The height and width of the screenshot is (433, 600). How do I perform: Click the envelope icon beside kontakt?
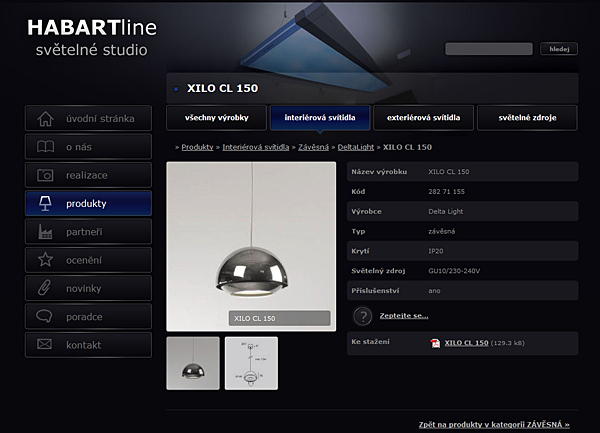coord(44,344)
